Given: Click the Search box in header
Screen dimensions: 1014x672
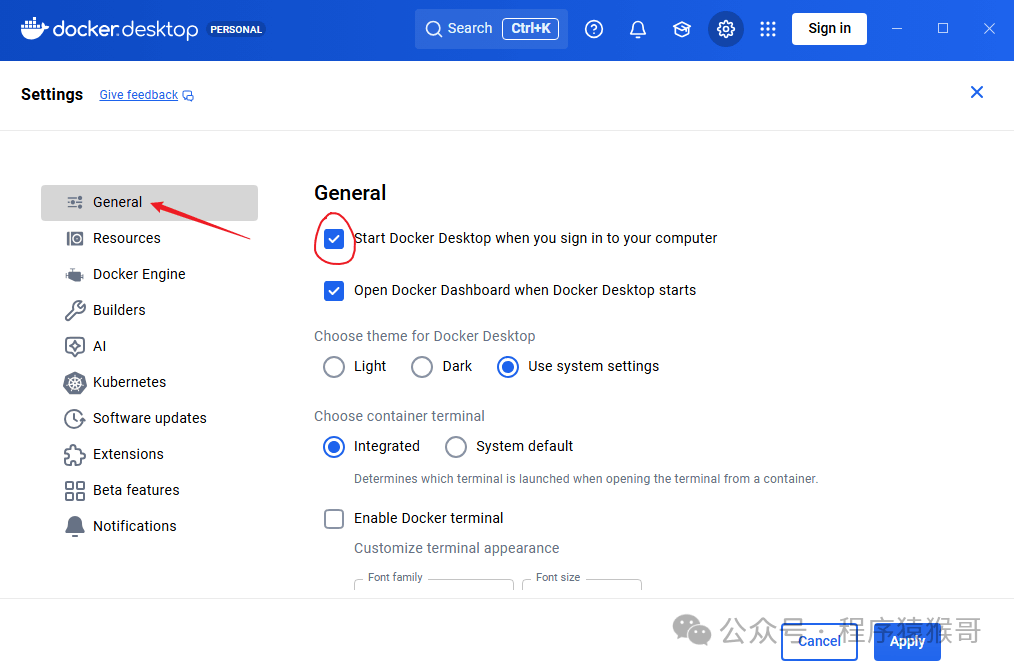Looking at the screenshot, I should click(491, 29).
